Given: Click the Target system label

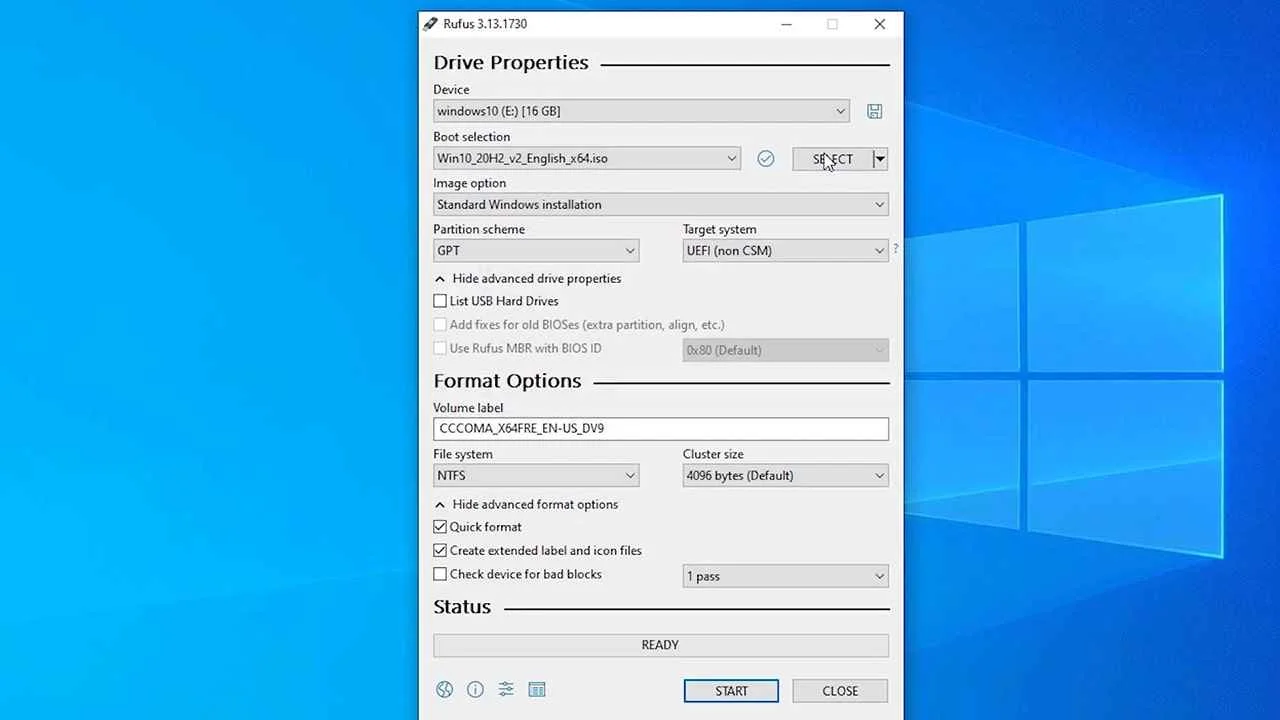Looking at the screenshot, I should [719, 230].
